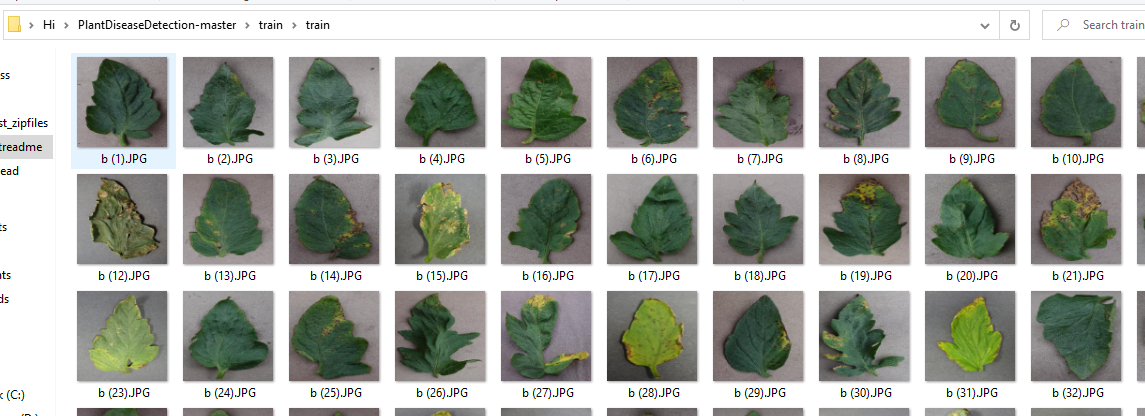Click the last train breadcrumb segment
Viewport: 1145px width, 416px height.
click(317, 25)
